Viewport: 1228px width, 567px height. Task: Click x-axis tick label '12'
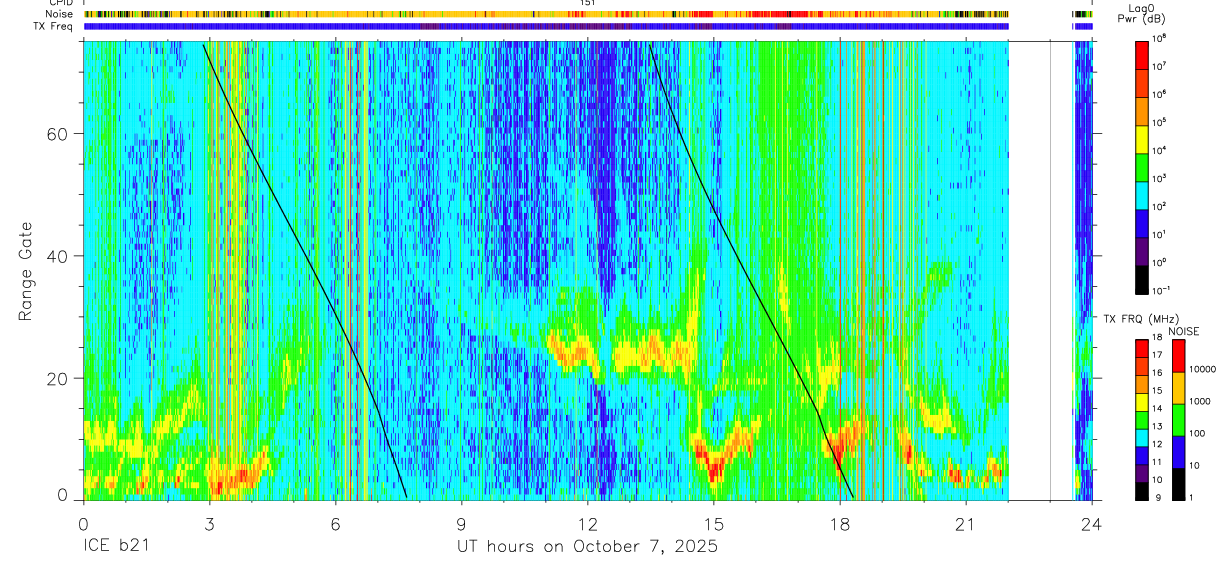588,524
